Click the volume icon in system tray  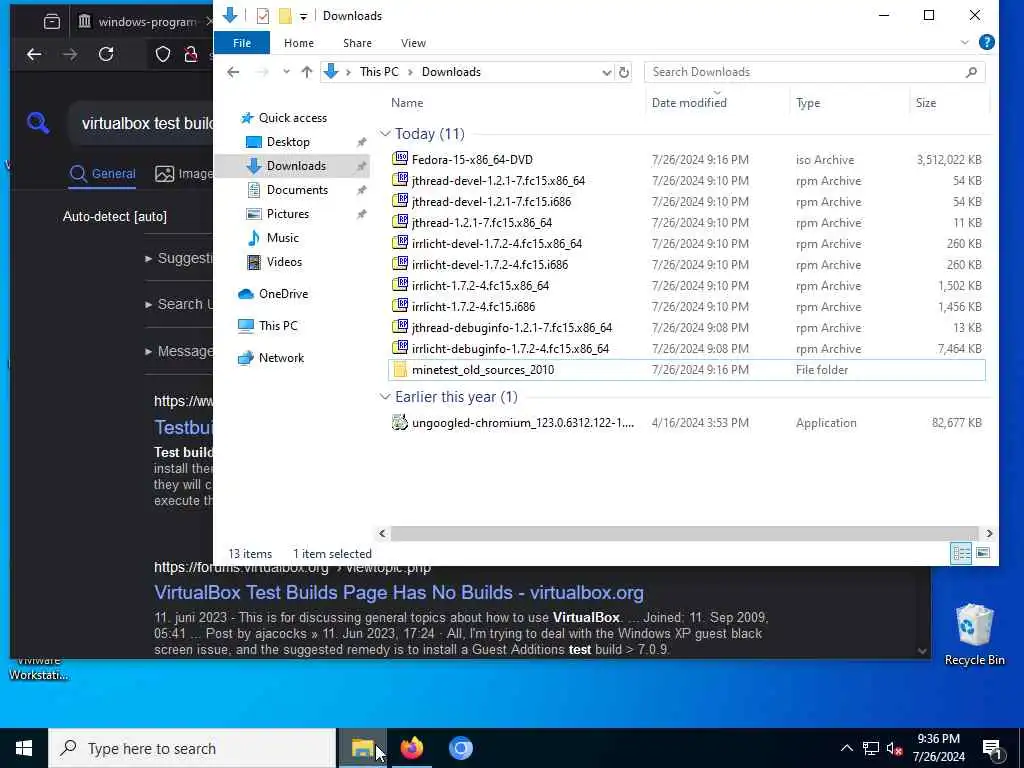tap(893, 748)
